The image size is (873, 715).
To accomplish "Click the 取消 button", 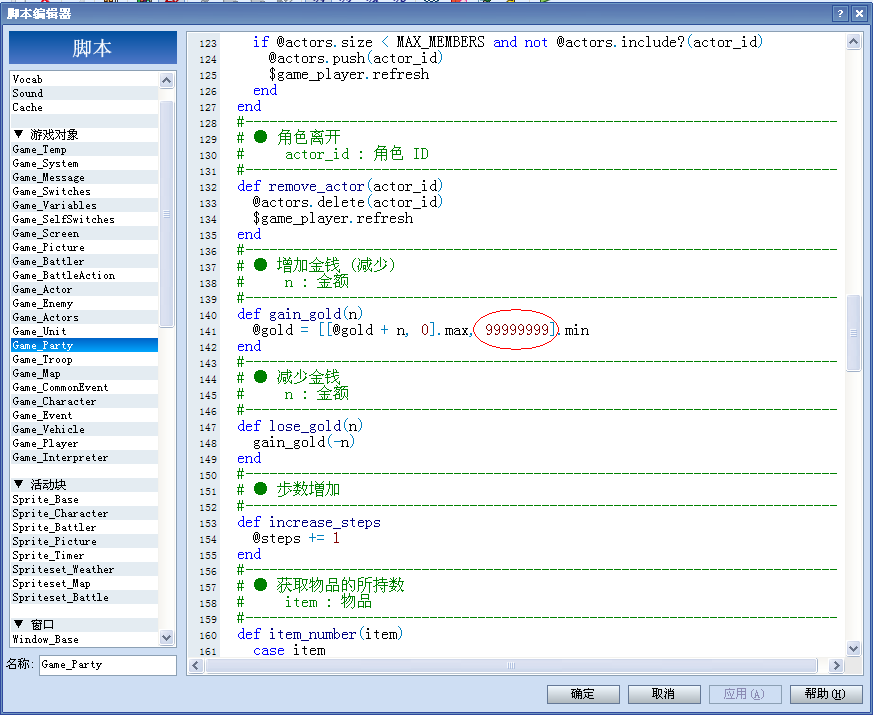I will tap(664, 694).
